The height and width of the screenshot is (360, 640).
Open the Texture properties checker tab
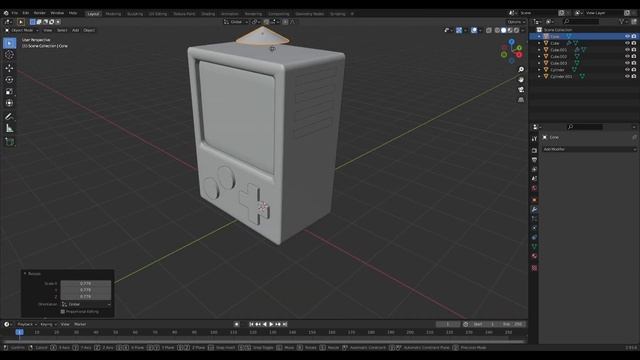(534, 268)
